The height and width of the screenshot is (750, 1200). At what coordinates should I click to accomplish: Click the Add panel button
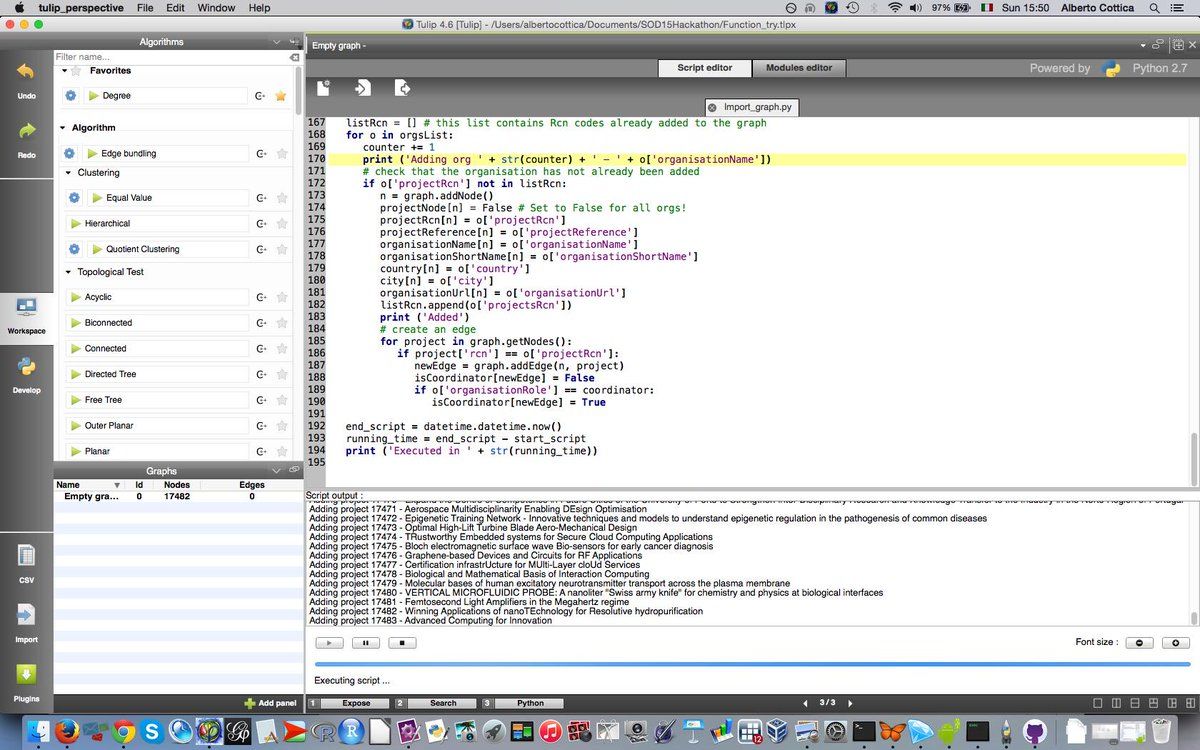271,703
